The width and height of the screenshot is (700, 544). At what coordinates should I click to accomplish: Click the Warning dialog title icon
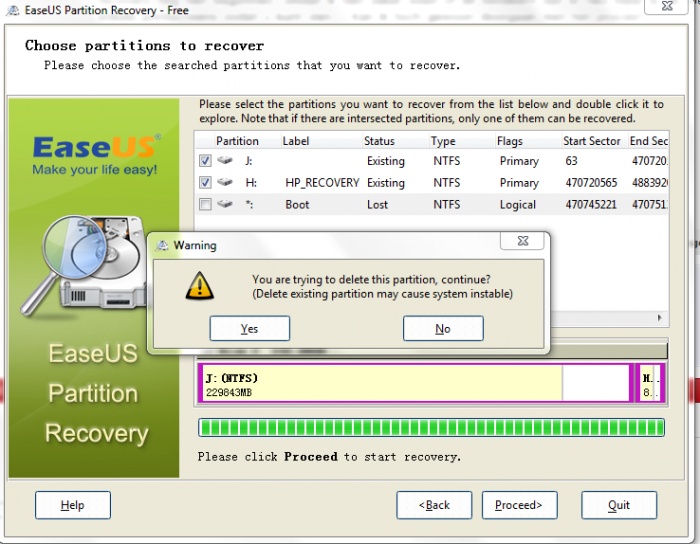coord(163,245)
